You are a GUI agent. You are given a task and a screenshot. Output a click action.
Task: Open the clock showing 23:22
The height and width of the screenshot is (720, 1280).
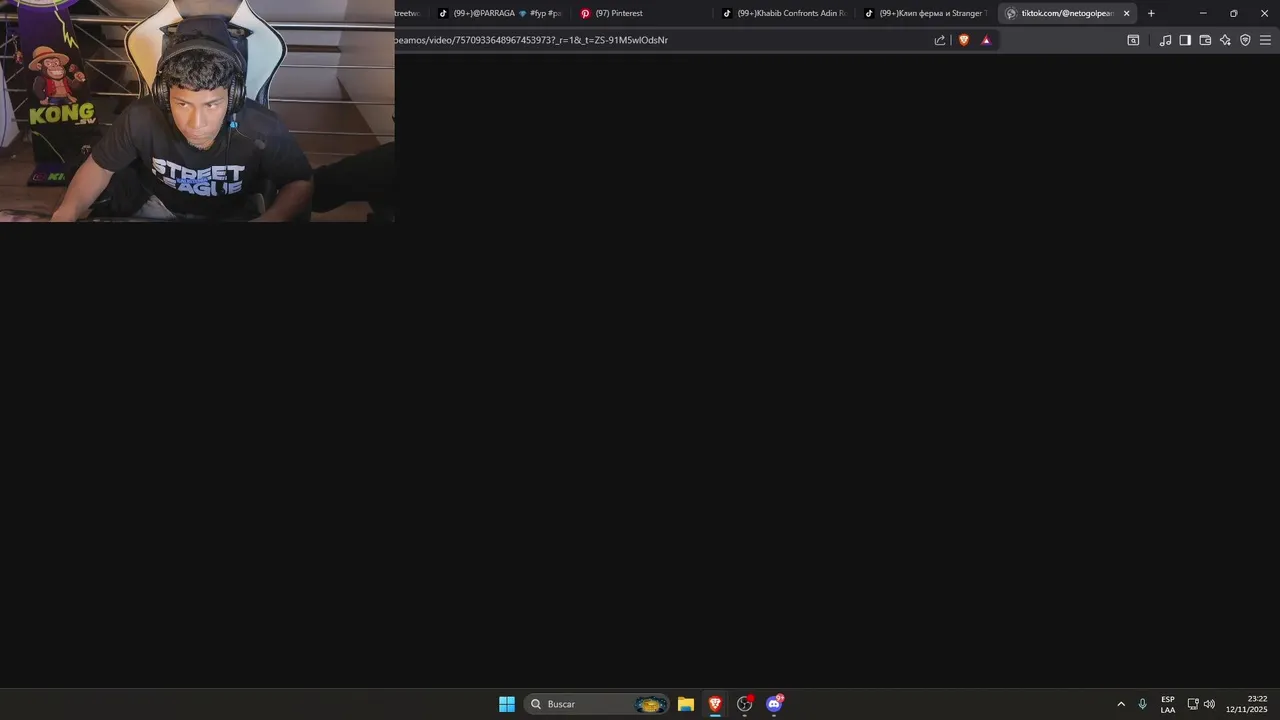coord(1246,704)
